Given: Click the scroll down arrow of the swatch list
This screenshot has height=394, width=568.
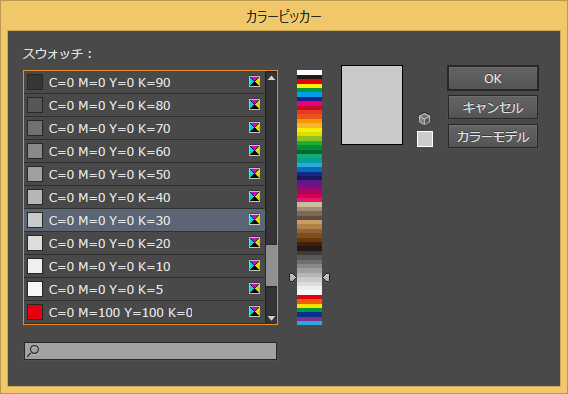Looking at the screenshot, I should (x=271, y=318).
